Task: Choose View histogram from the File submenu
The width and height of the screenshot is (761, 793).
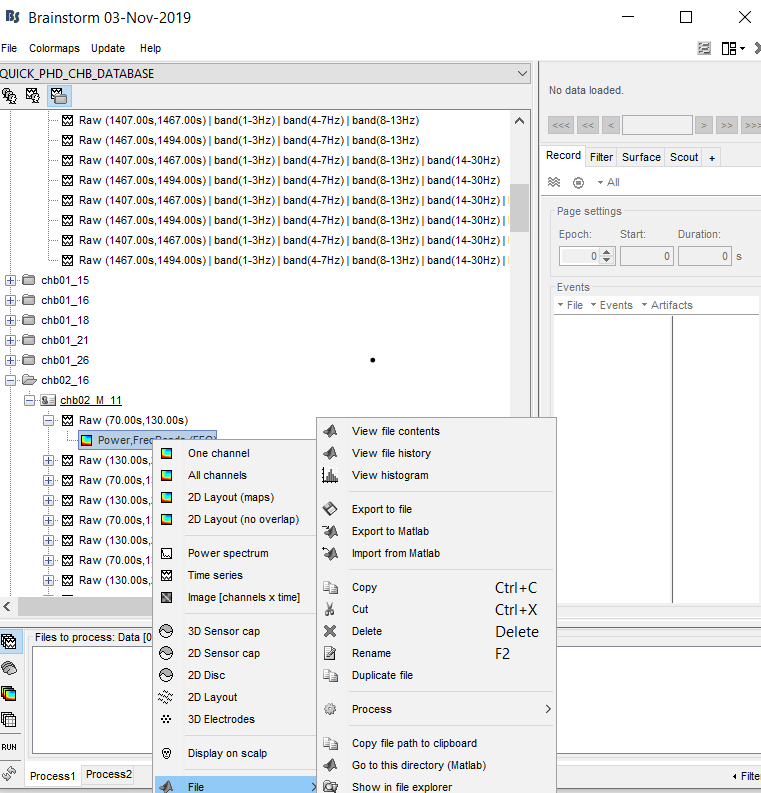Action: 389,475
